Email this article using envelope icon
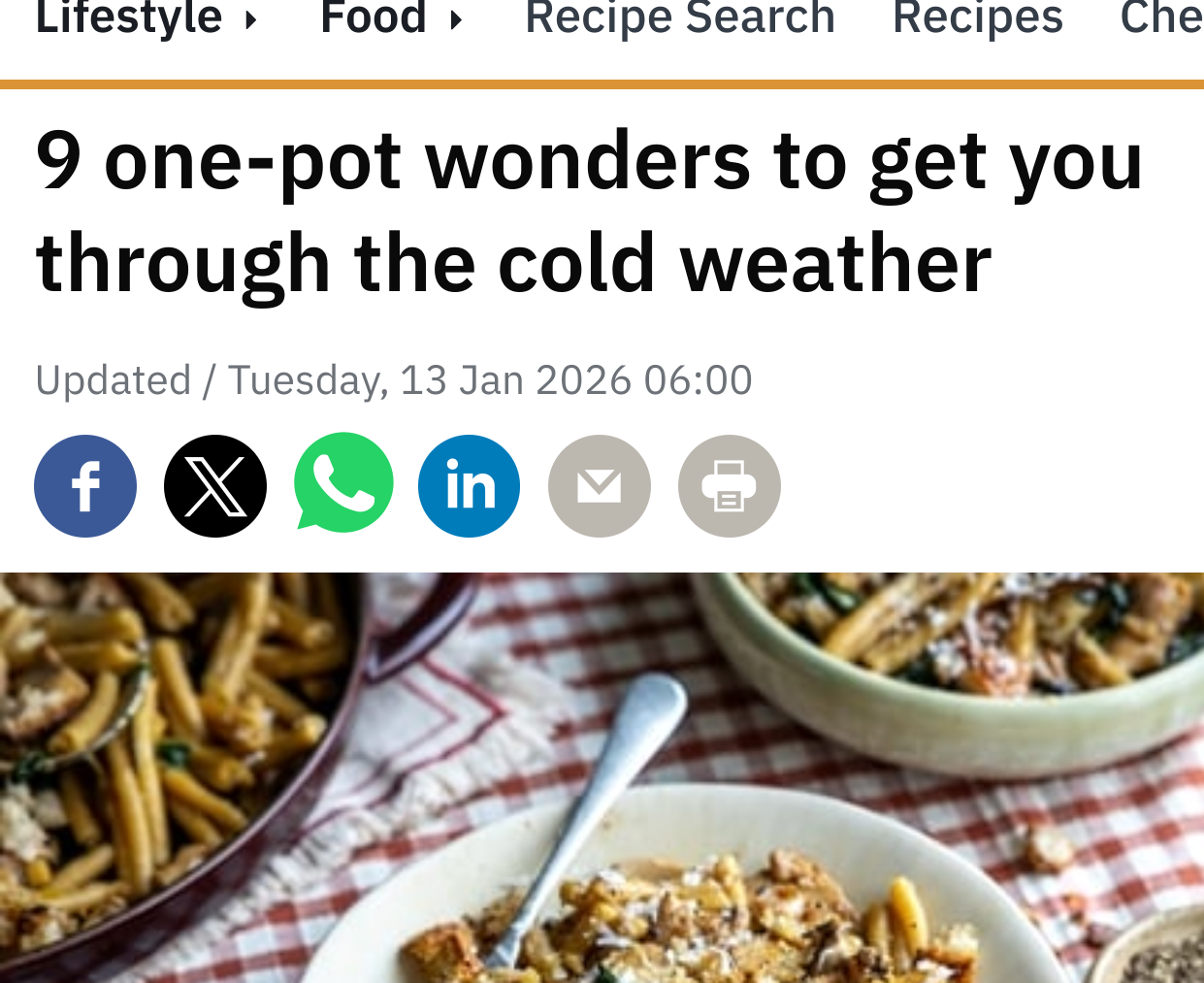This screenshot has width=1204, height=983. [600, 486]
